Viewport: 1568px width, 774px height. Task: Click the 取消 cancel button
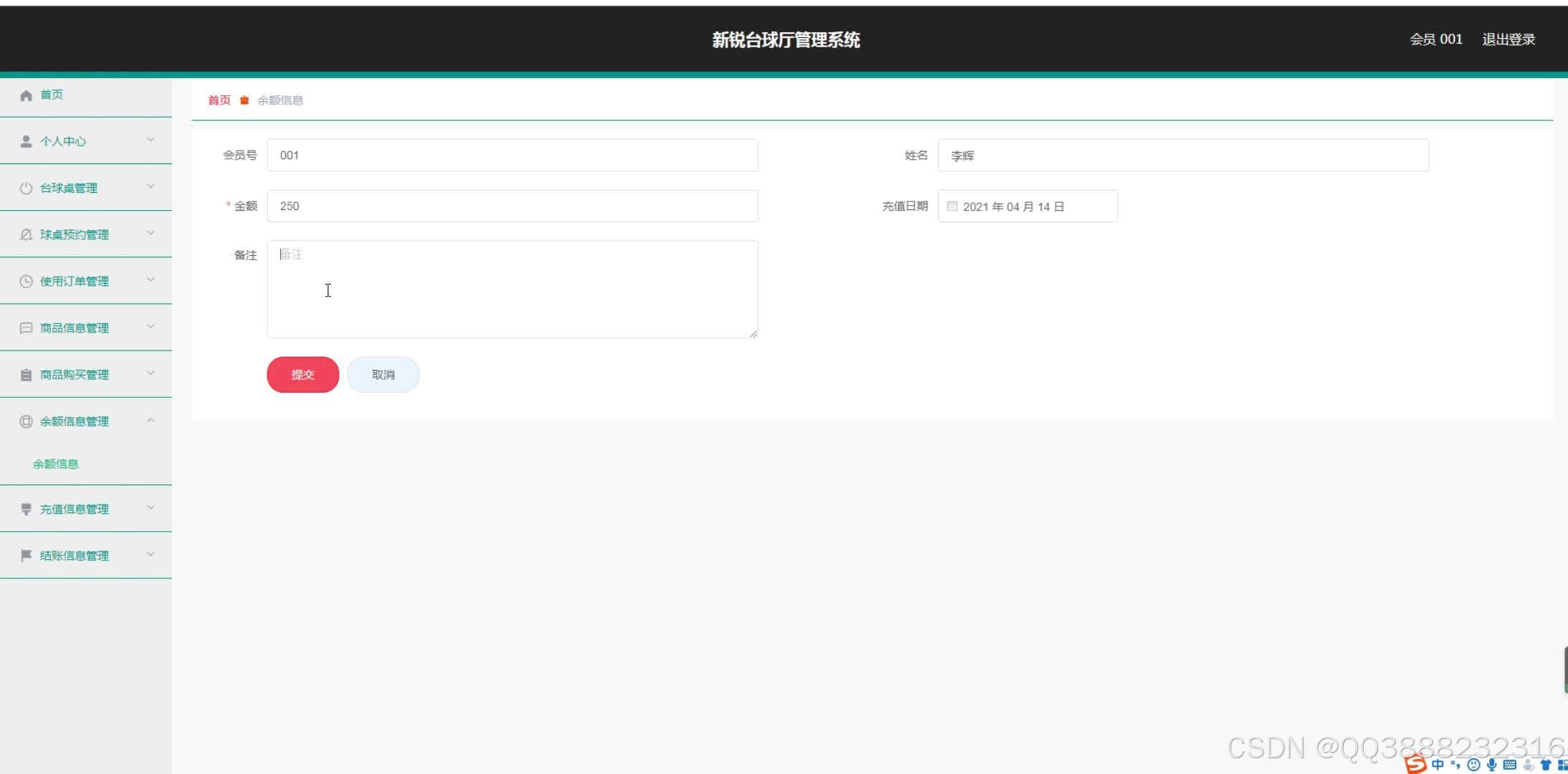pyautogui.click(x=383, y=374)
